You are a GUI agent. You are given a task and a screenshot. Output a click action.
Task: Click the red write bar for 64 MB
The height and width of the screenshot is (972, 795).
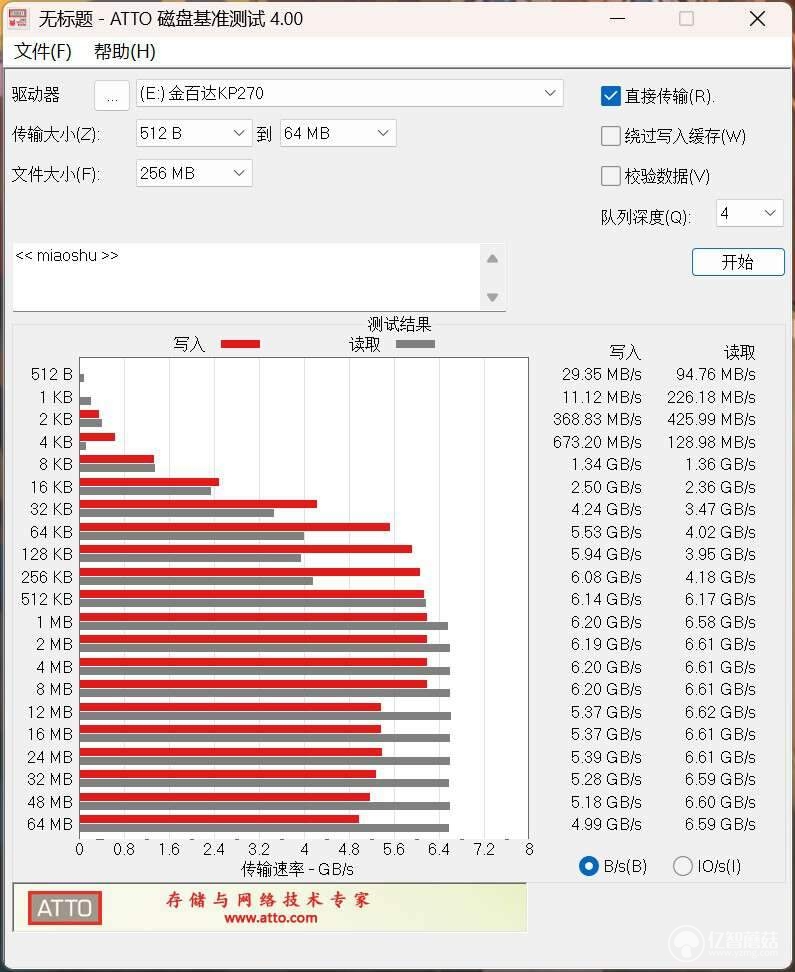[219, 819]
